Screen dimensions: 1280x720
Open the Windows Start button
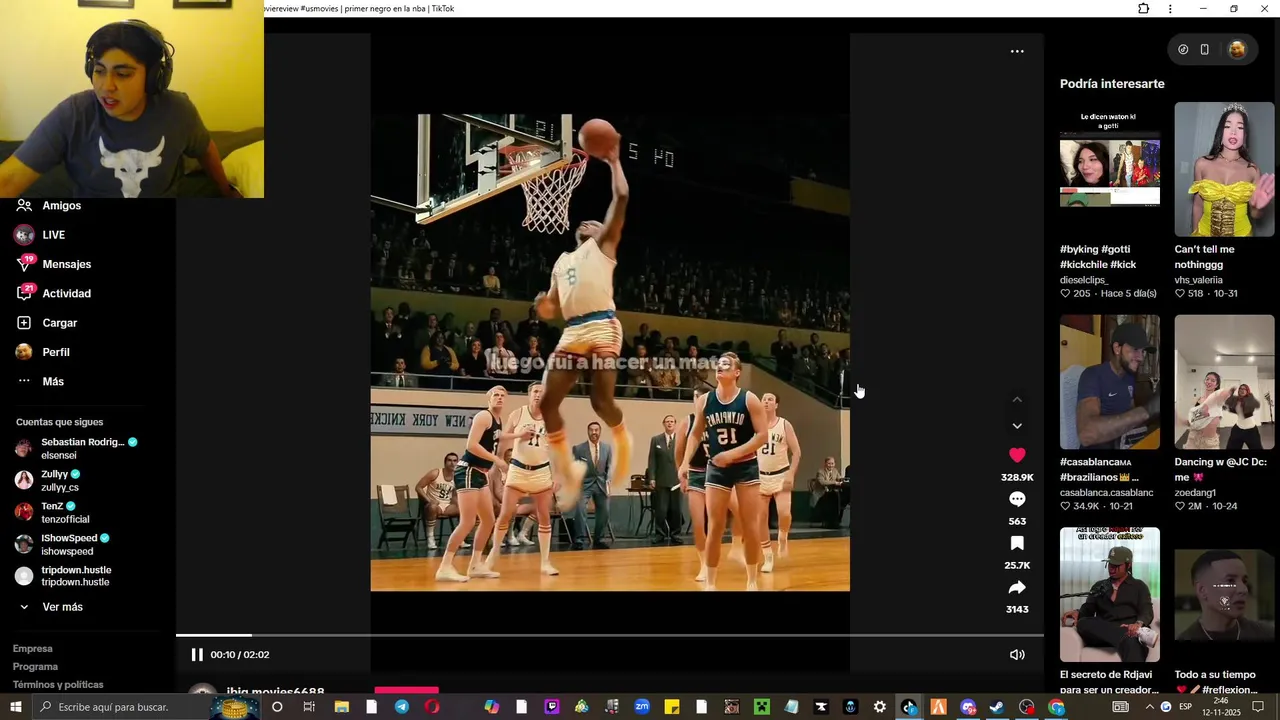coord(15,707)
